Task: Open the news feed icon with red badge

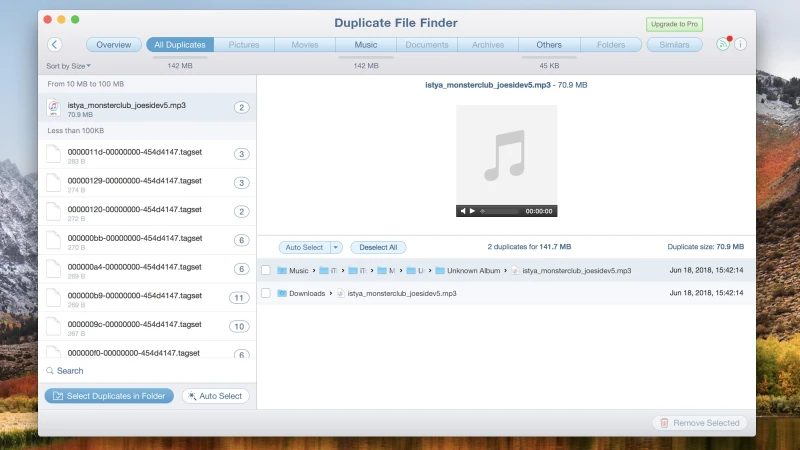Action: 722,44
